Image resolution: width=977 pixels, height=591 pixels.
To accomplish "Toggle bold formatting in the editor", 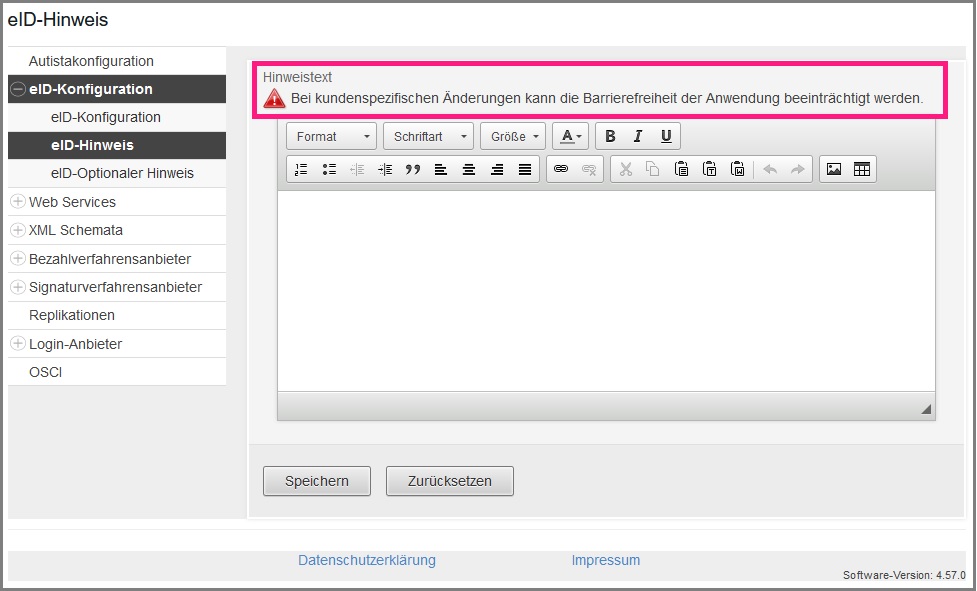I will (610, 137).
